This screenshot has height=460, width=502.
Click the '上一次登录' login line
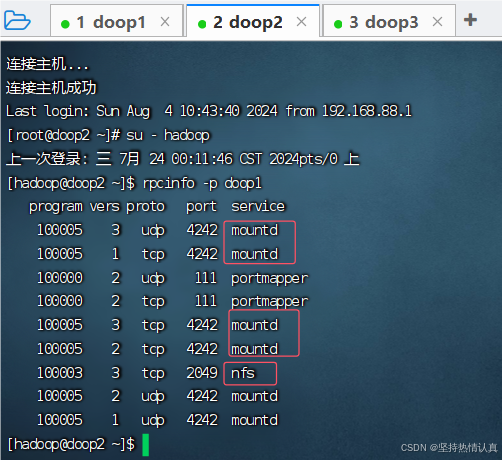click(x=183, y=159)
